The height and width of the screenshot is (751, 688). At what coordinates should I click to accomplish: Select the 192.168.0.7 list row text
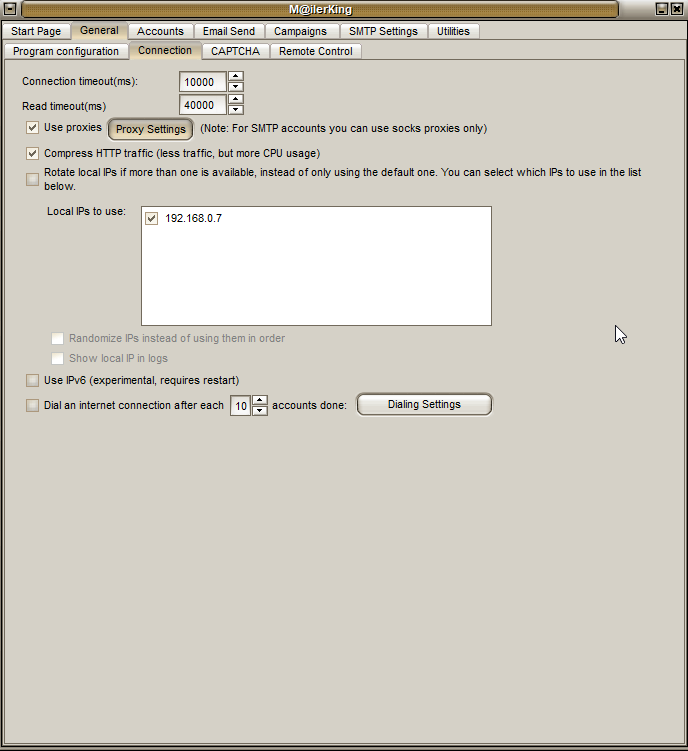pyautogui.click(x=194, y=218)
